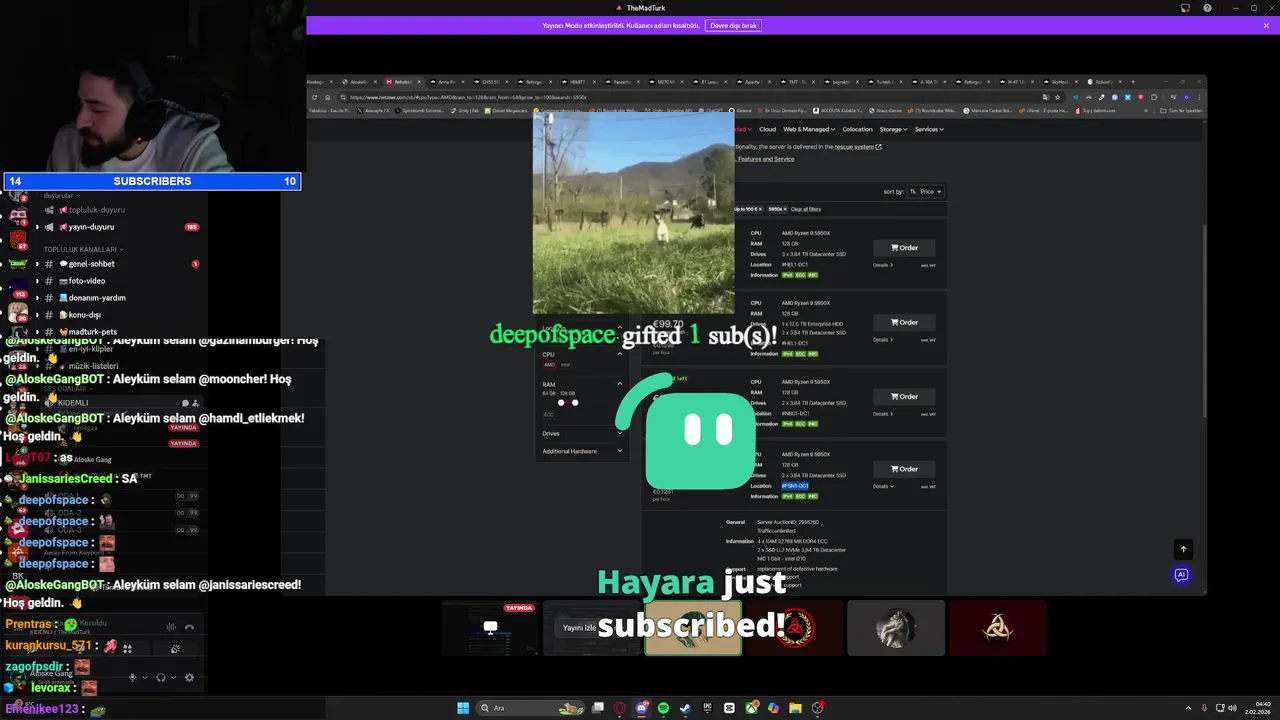Open Spotify from the taskbar
The image size is (1280, 720).
[x=663, y=708]
